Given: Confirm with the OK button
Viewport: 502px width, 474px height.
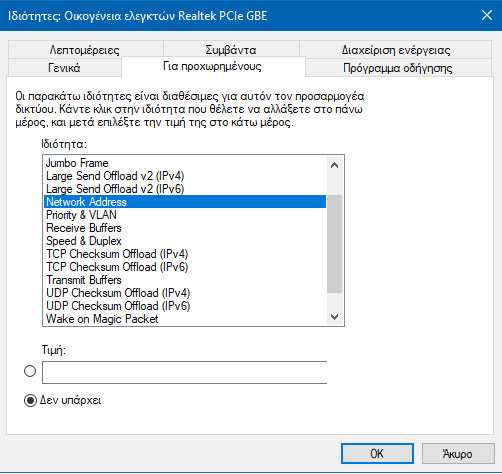Looking at the screenshot, I should point(377,454).
